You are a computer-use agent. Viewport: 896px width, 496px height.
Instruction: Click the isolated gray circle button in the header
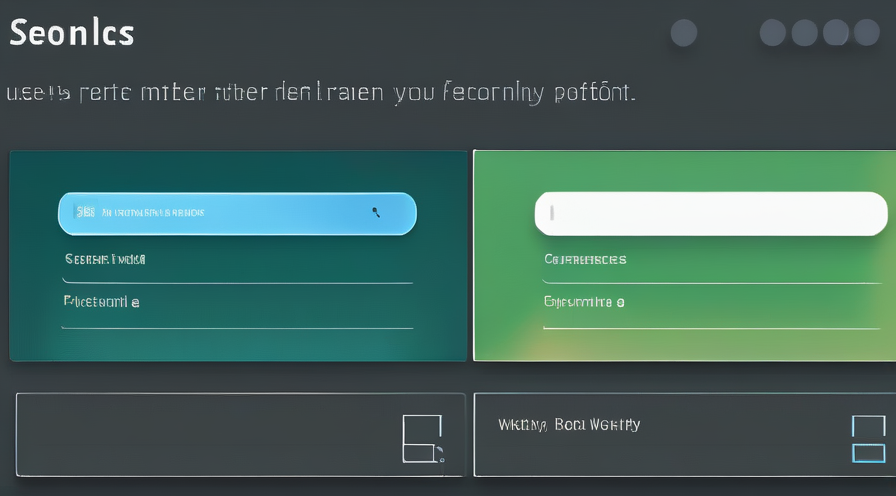point(684,33)
